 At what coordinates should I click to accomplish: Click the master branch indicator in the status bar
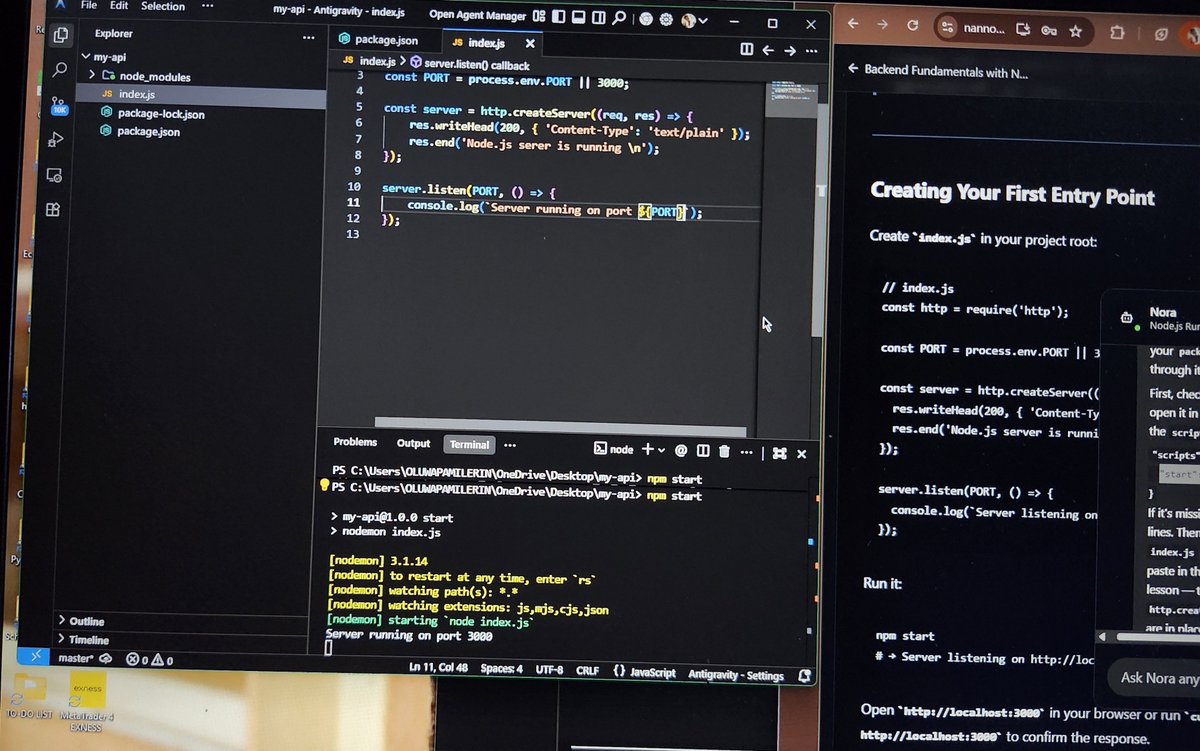point(84,658)
